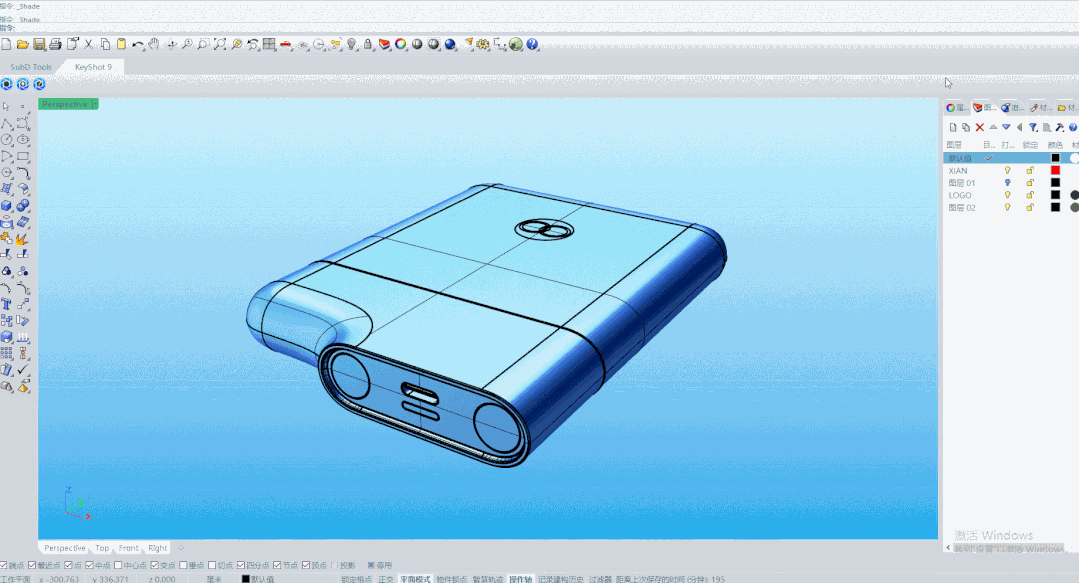Viewport: 1079px width, 583px height.
Task: Toggle 锁定格点 in the status bar
Action: point(356,579)
